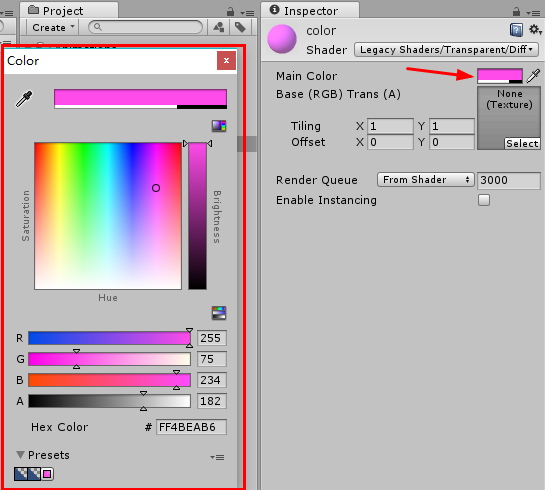Click the eyedropper next to Main Color
This screenshot has height=490, width=545.
pos(533,75)
